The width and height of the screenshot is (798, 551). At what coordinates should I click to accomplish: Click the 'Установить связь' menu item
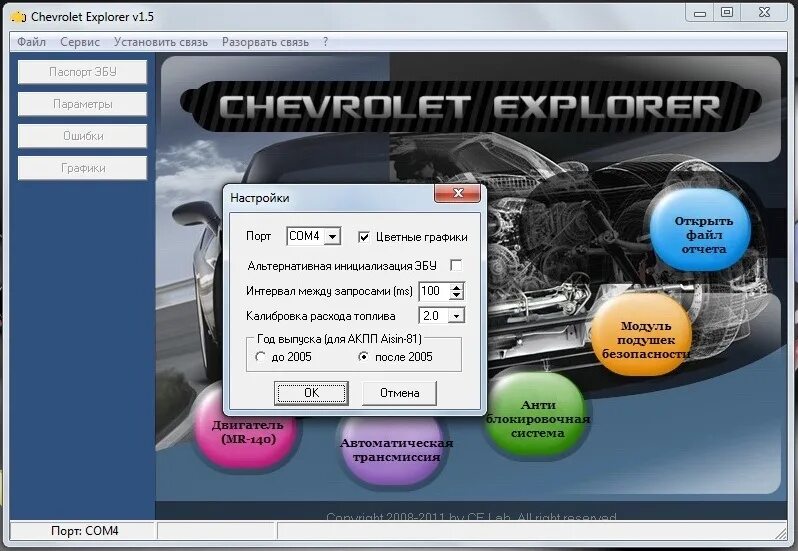pyautogui.click(x=161, y=42)
